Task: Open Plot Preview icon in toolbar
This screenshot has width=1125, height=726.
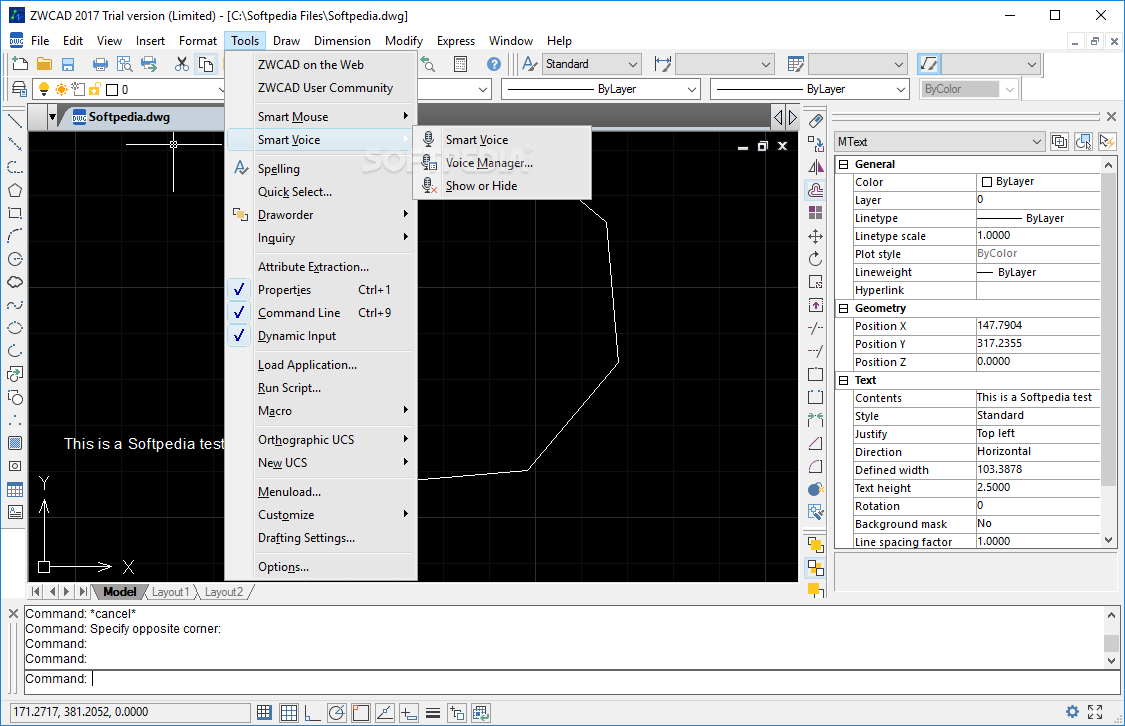Action: click(x=125, y=64)
